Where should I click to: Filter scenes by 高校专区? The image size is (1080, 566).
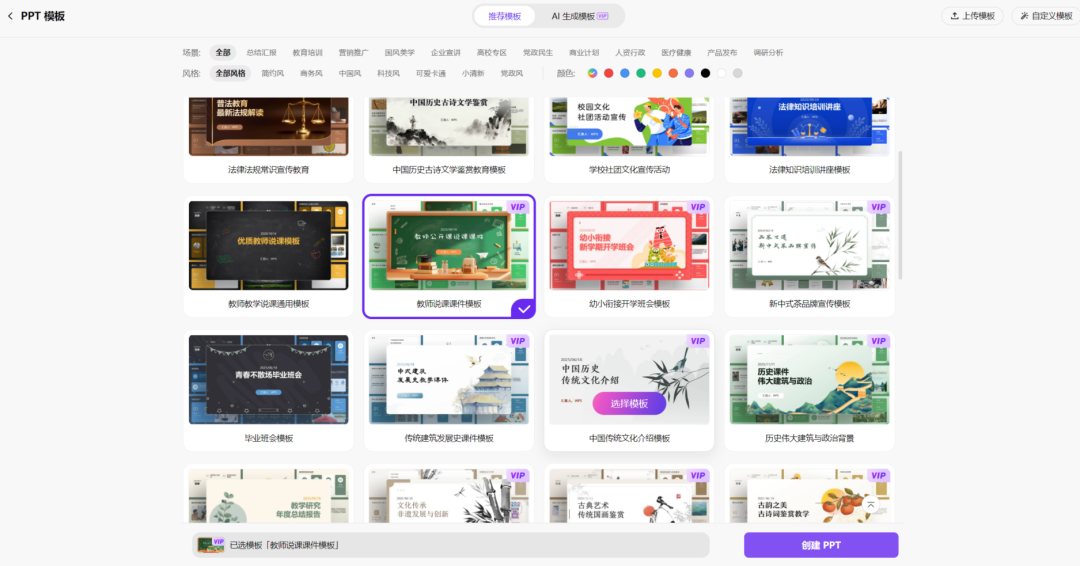coord(492,52)
